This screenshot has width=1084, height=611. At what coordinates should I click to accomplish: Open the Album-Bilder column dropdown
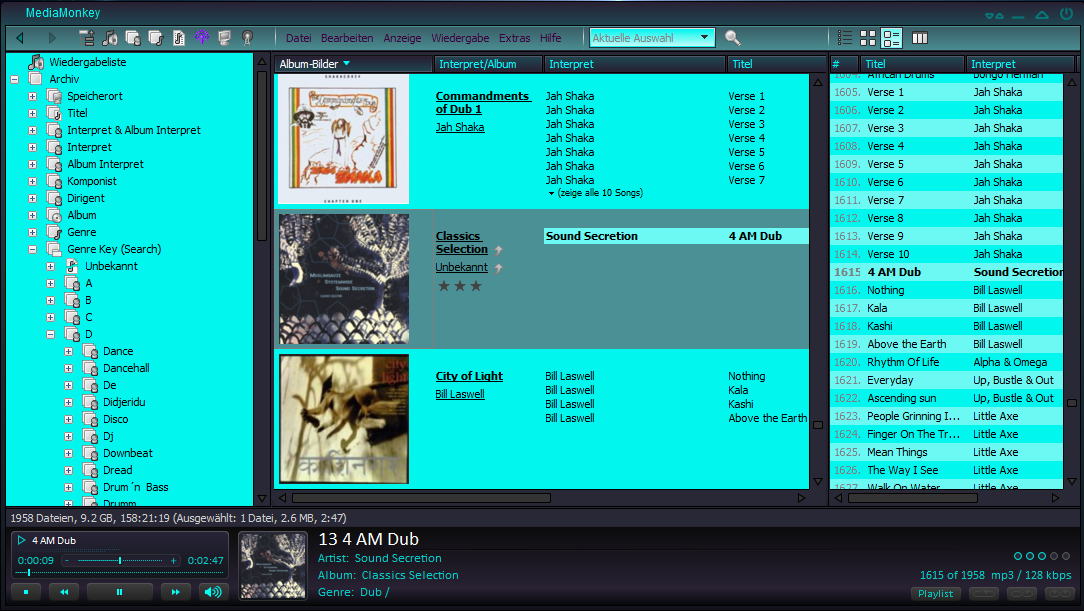coord(346,64)
